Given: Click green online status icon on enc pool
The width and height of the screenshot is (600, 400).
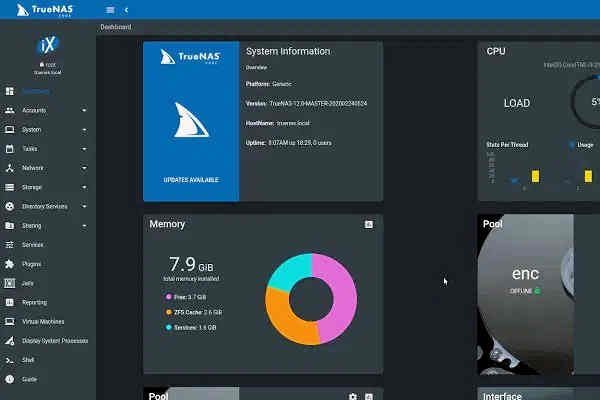Looking at the screenshot, I should point(537,291).
